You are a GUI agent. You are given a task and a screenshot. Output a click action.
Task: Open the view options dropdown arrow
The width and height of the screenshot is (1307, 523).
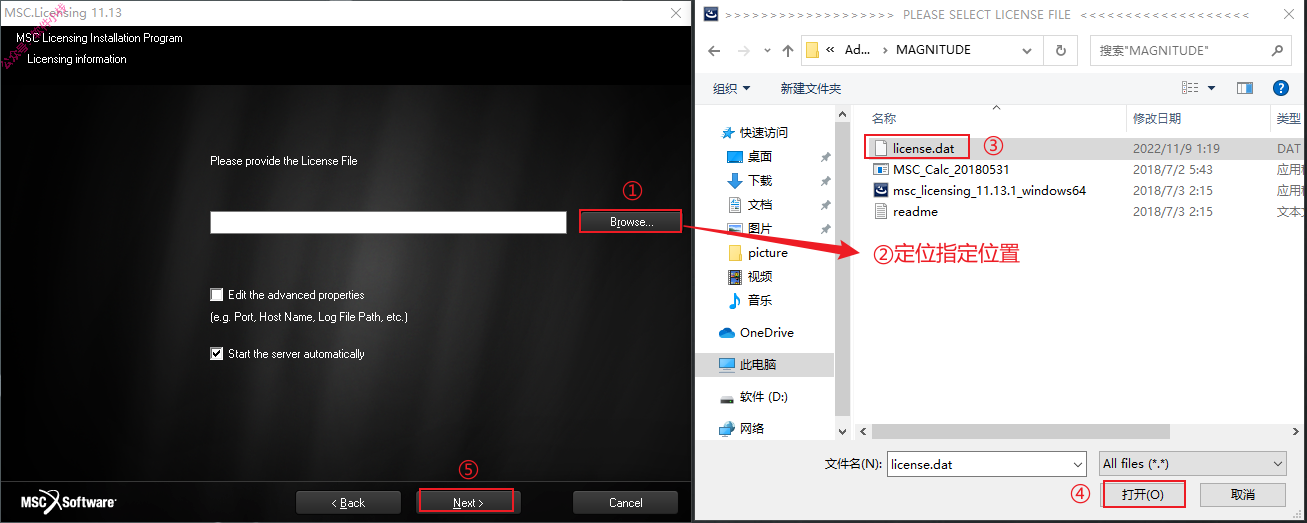point(1213,89)
